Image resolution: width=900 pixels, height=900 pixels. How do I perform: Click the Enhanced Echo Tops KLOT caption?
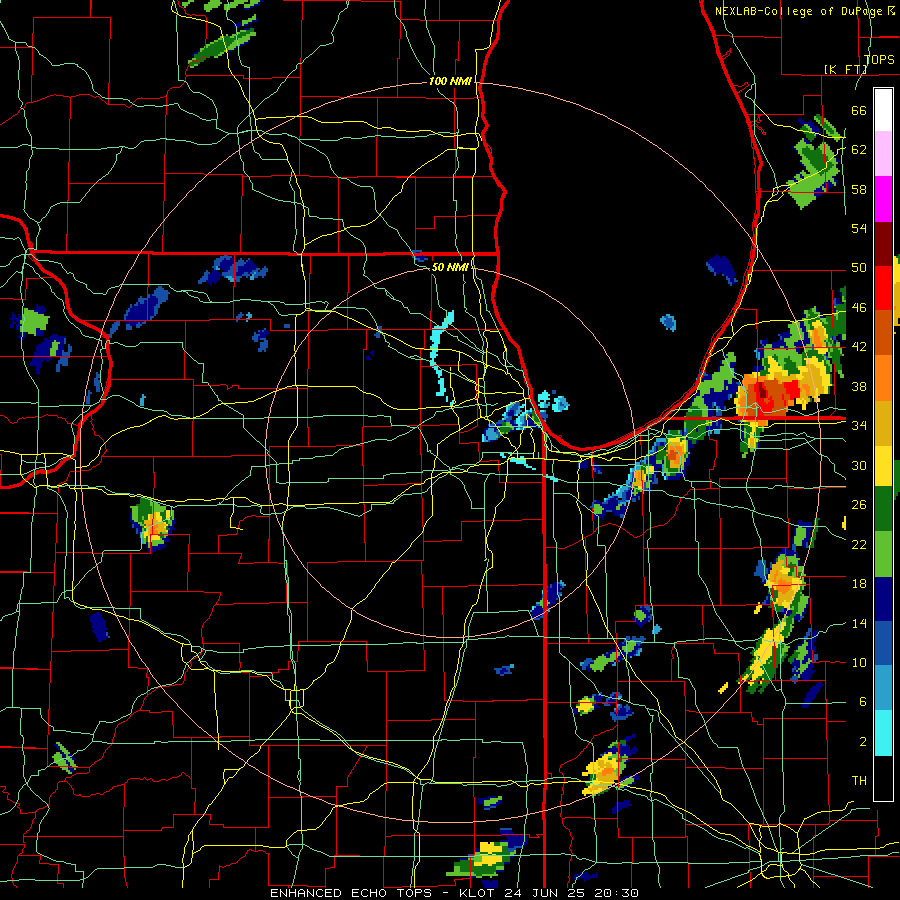point(454,893)
